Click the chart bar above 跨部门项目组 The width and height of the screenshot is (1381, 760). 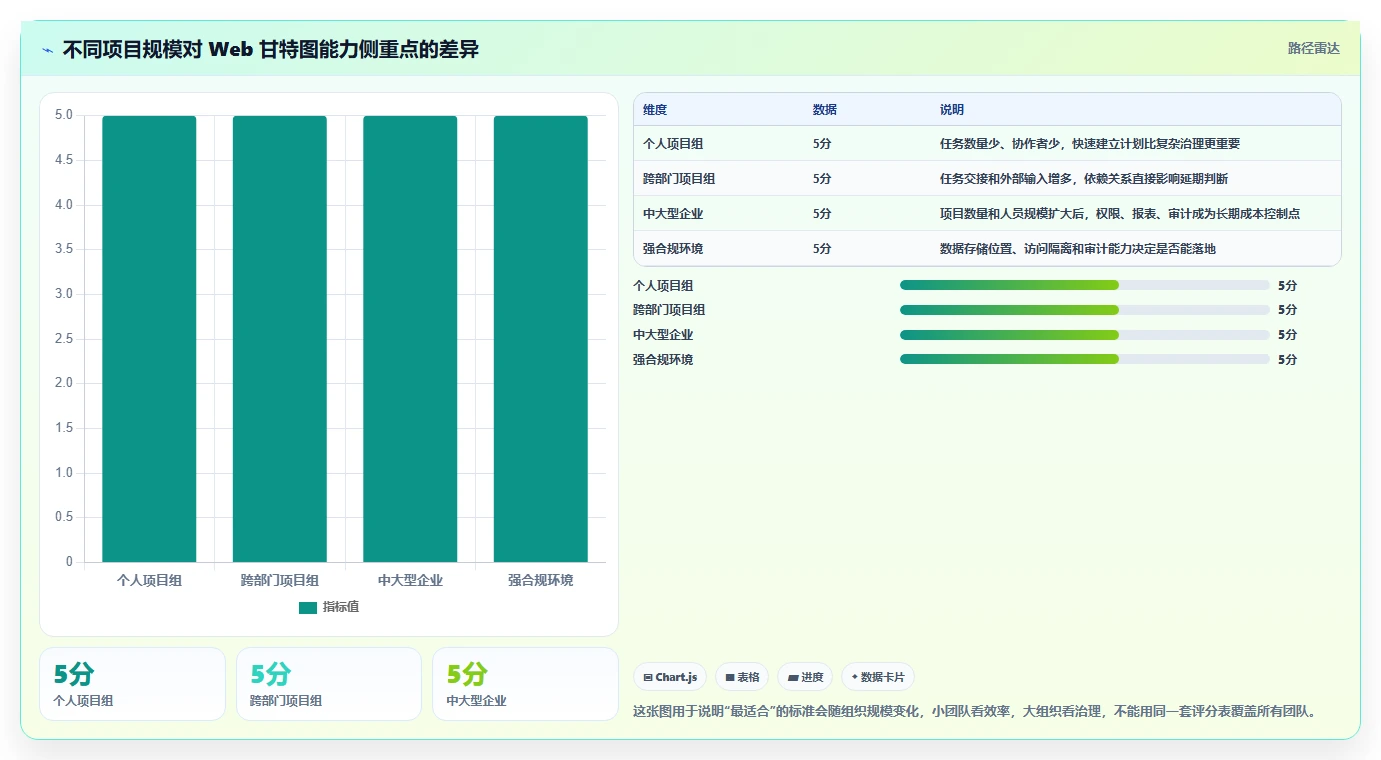point(280,339)
